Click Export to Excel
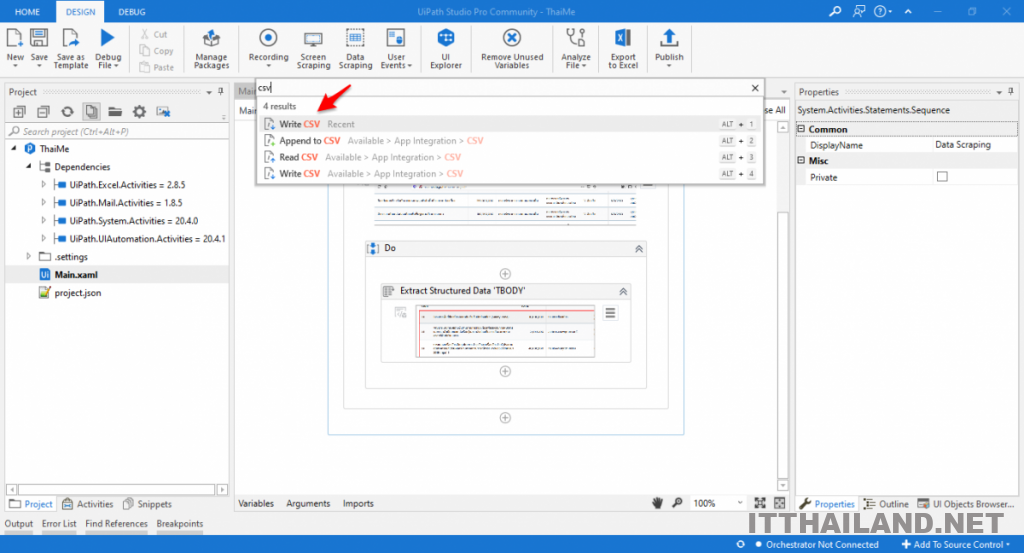This screenshot has height=553, width=1024. tap(623, 48)
